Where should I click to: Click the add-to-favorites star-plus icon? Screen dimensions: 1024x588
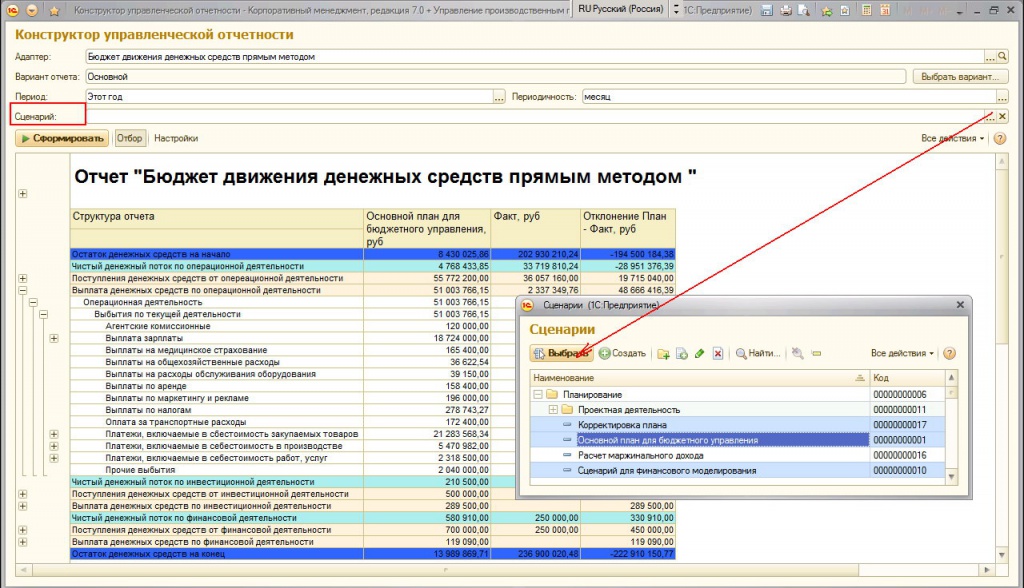pyautogui.click(x=827, y=10)
